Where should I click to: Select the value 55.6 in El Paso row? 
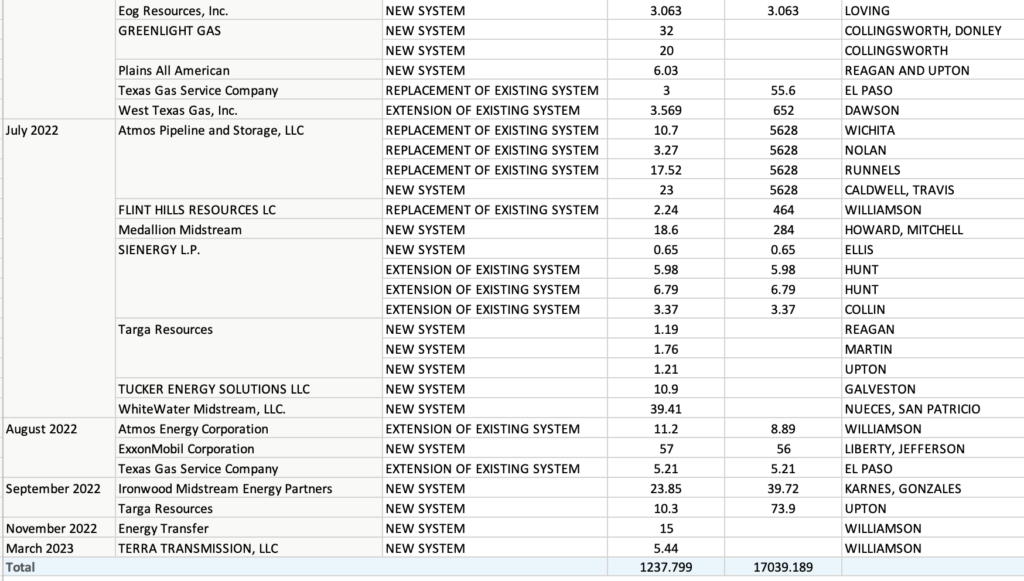(783, 90)
